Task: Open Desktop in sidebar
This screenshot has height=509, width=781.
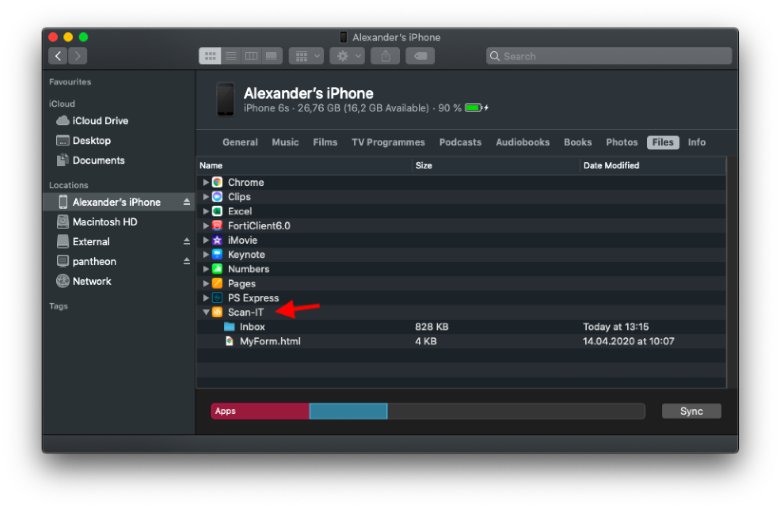Action: tap(119, 140)
